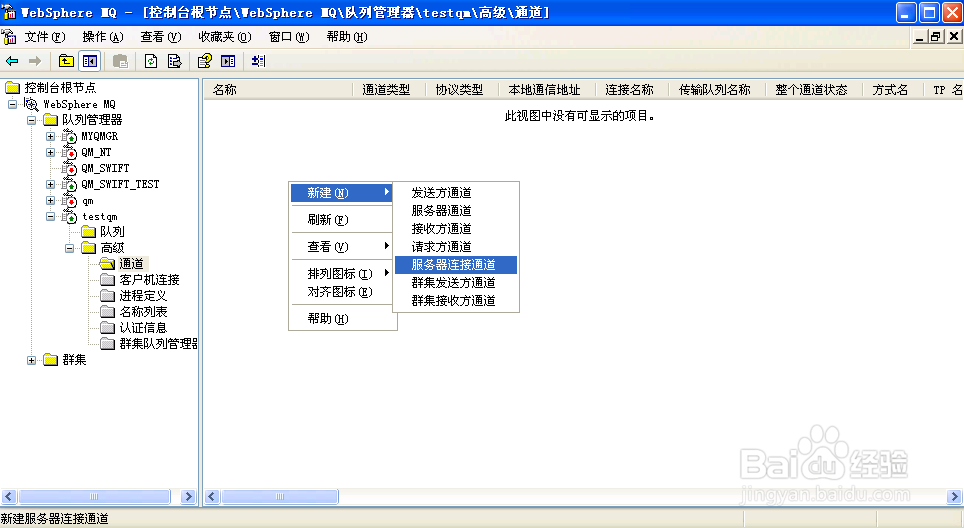Viewport: 964px width, 528px height.
Task: Collapse the 高级 folder node
Action: [69, 248]
